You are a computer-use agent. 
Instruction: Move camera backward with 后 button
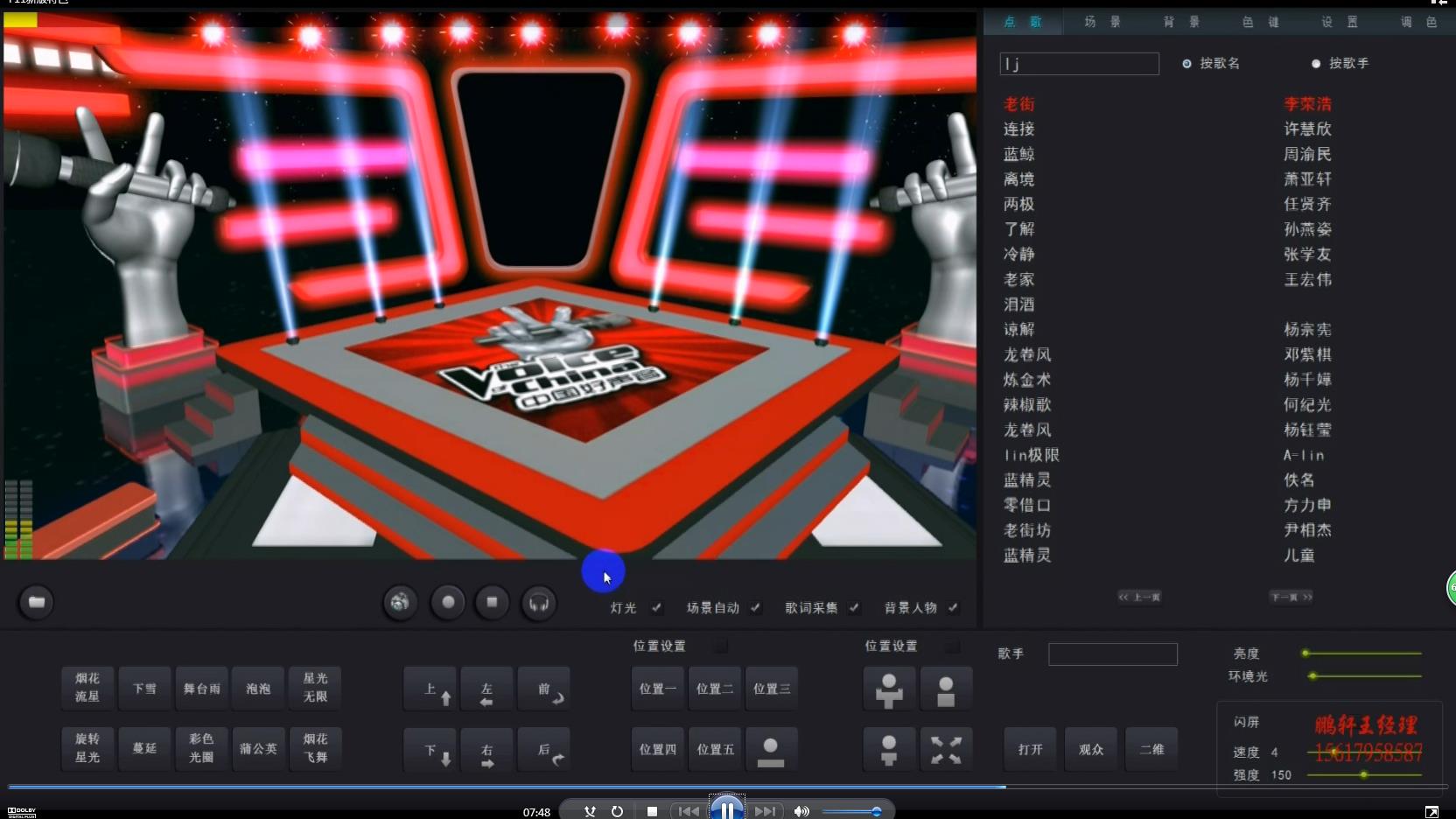coord(544,750)
